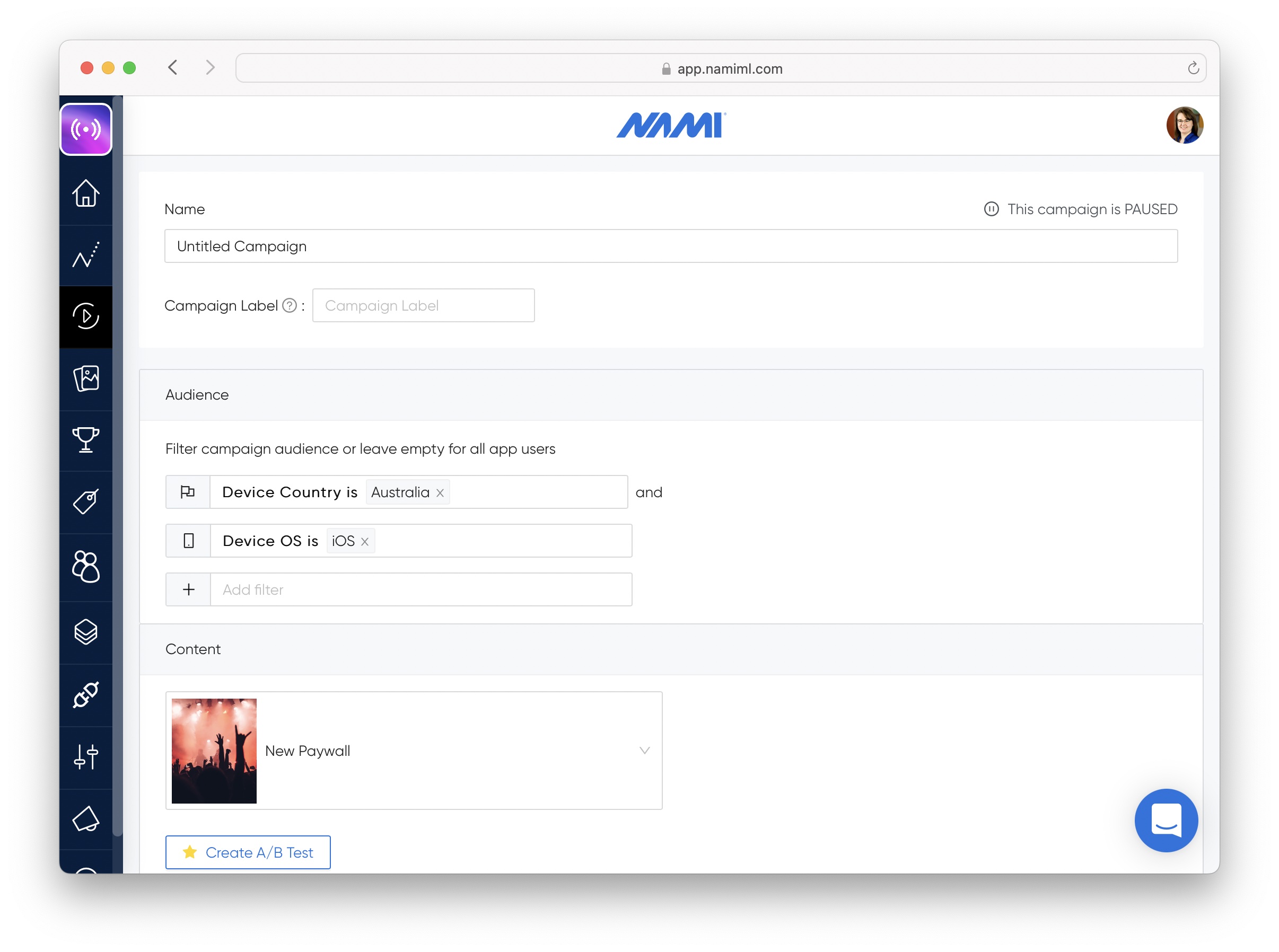
Task: Select the Campaigns play icon in sidebar
Action: point(86,316)
